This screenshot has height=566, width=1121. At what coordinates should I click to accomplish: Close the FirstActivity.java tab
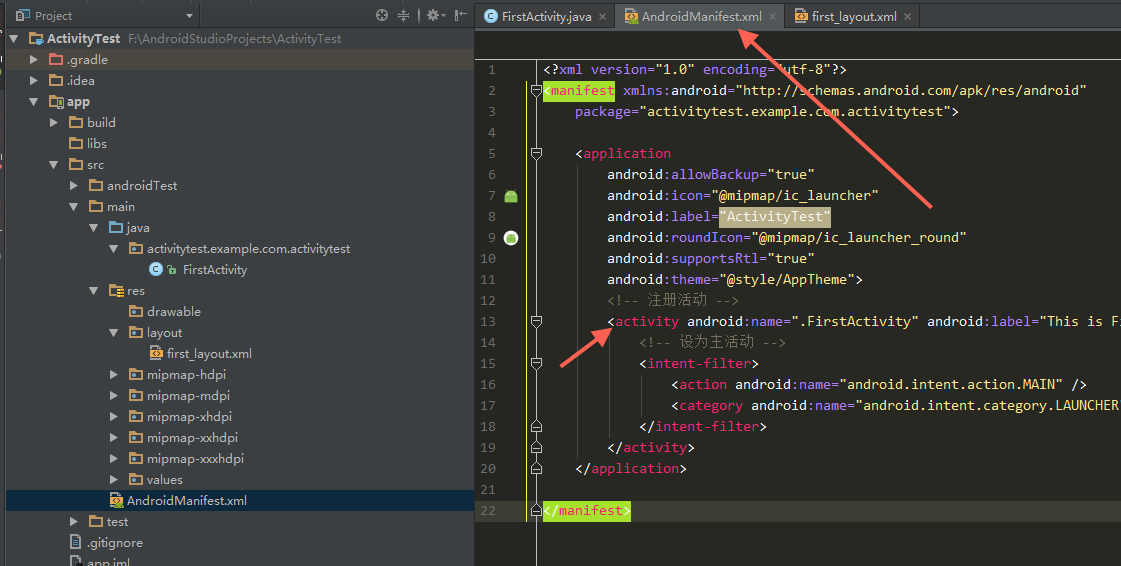tap(603, 16)
